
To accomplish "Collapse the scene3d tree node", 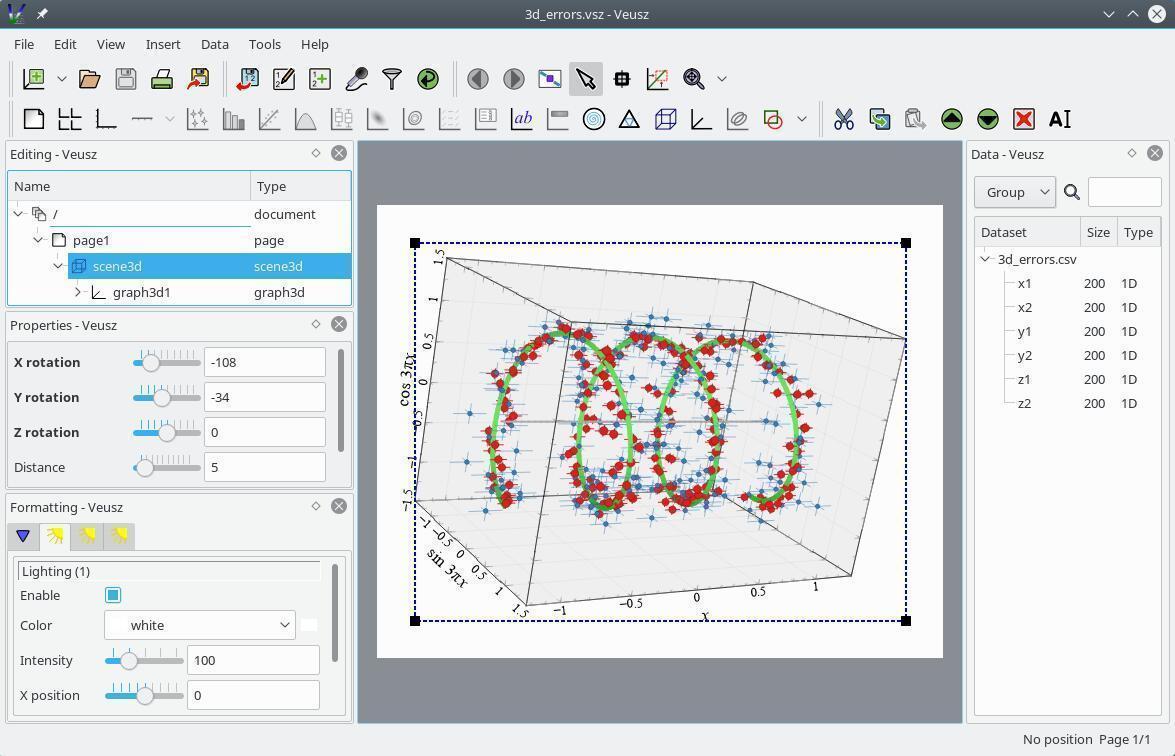I will pos(58,266).
